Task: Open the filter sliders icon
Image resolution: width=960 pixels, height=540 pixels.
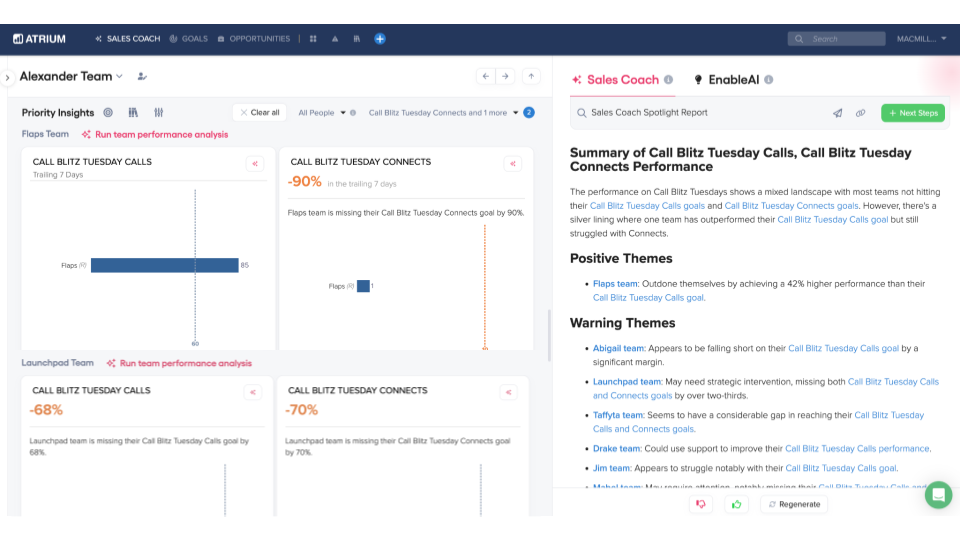Action: (x=159, y=113)
